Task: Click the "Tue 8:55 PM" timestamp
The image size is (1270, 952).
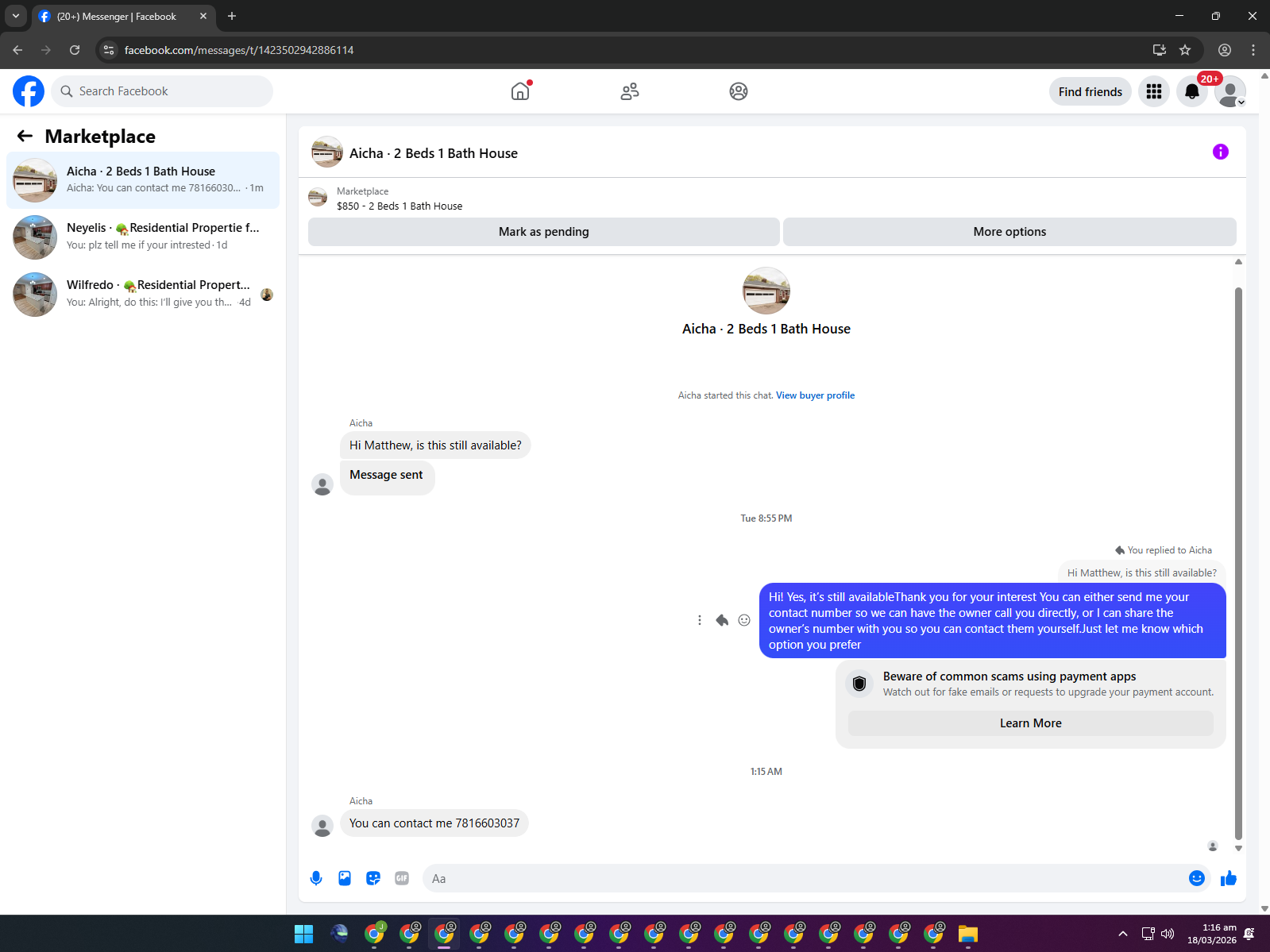Action: coord(766,518)
